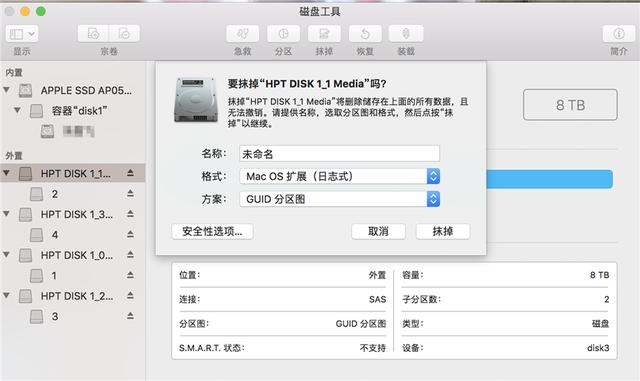Click the name (名称) text field
Image resolution: width=640 pixels, height=381 pixels.
point(339,154)
